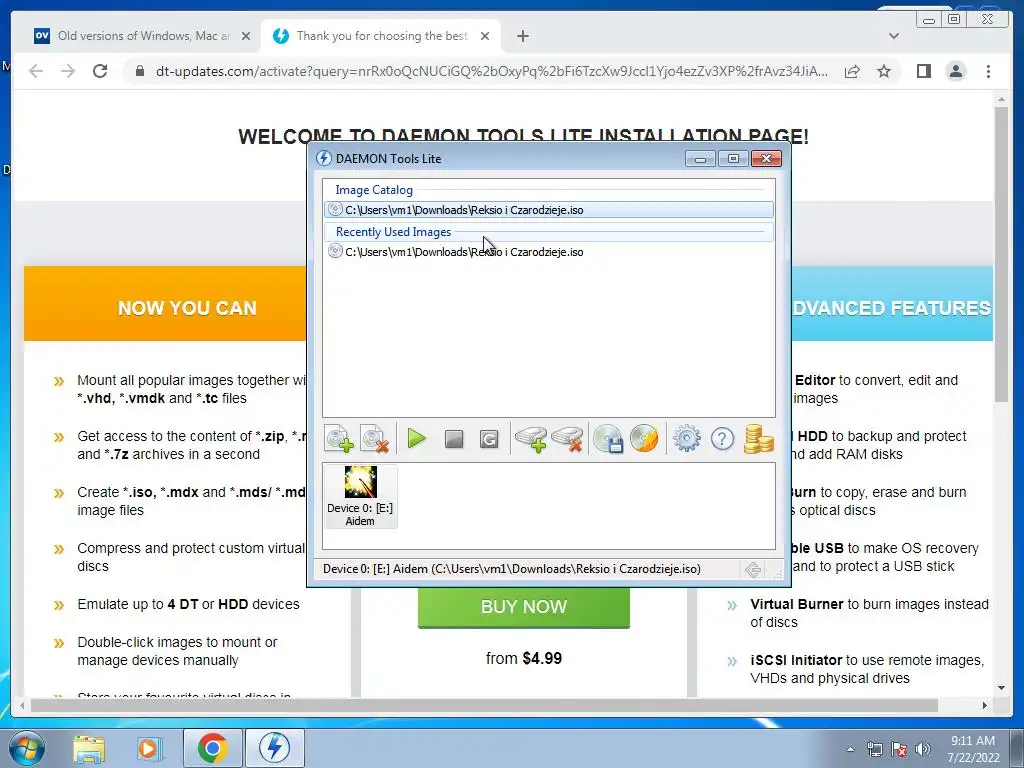Reload the dt-updates page

100,71
